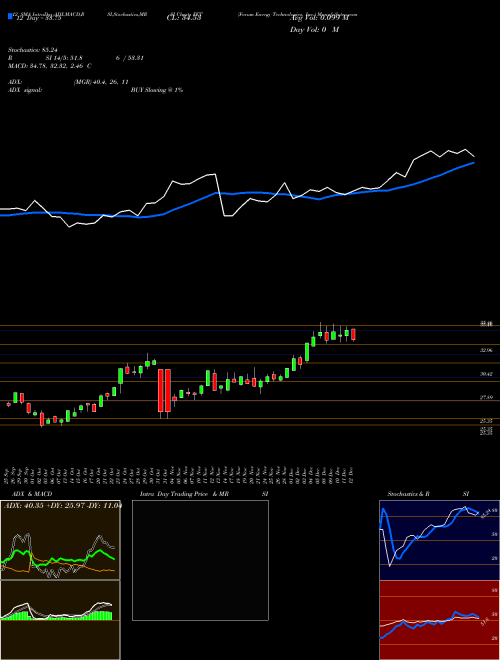Open the empty Intra Day Trading Price chart
This screenshot has width=500, height=660.
pyautogui.click(x=200, y=560)
